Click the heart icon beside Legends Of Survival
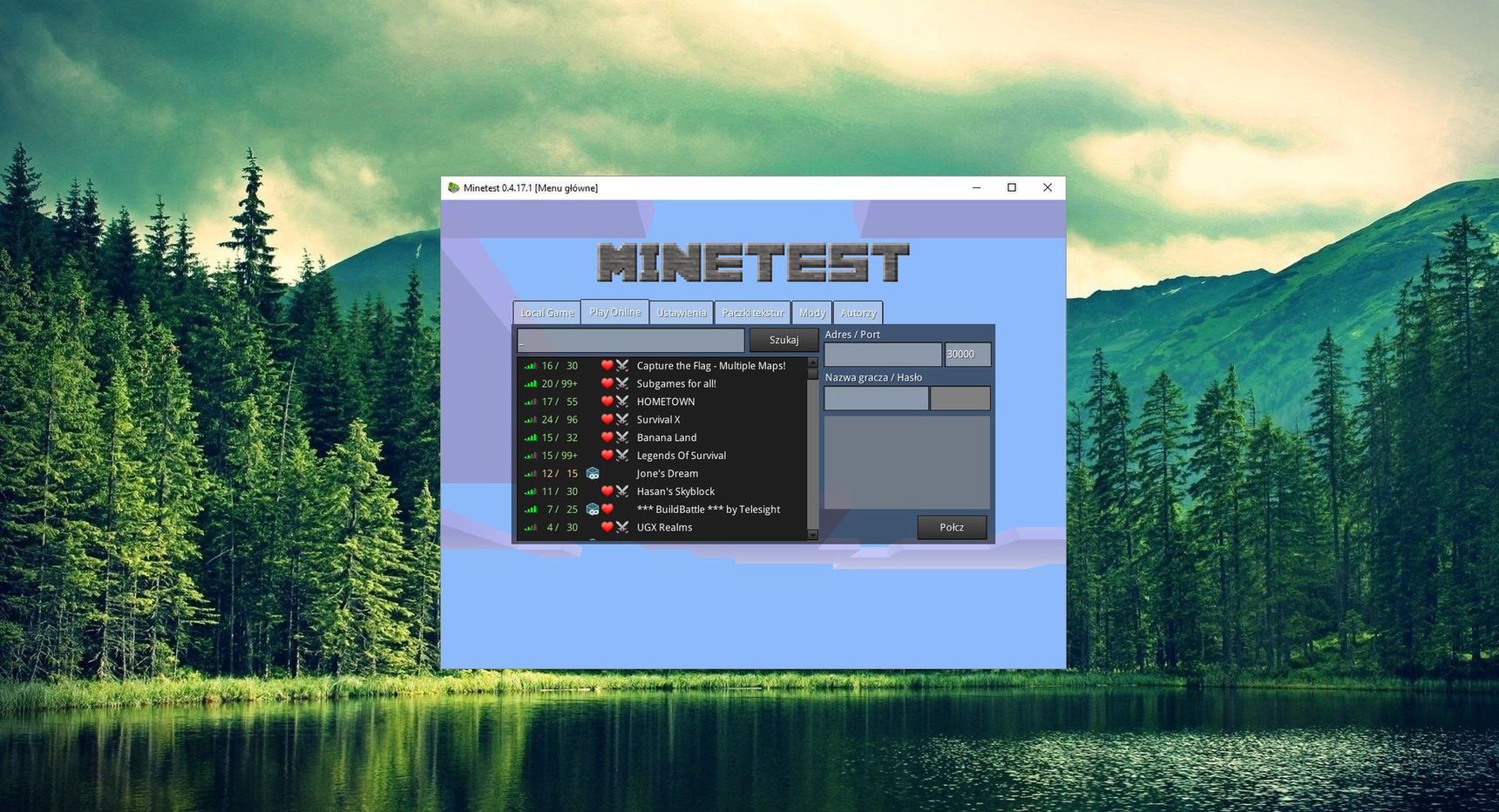 [x=607, y=455]
